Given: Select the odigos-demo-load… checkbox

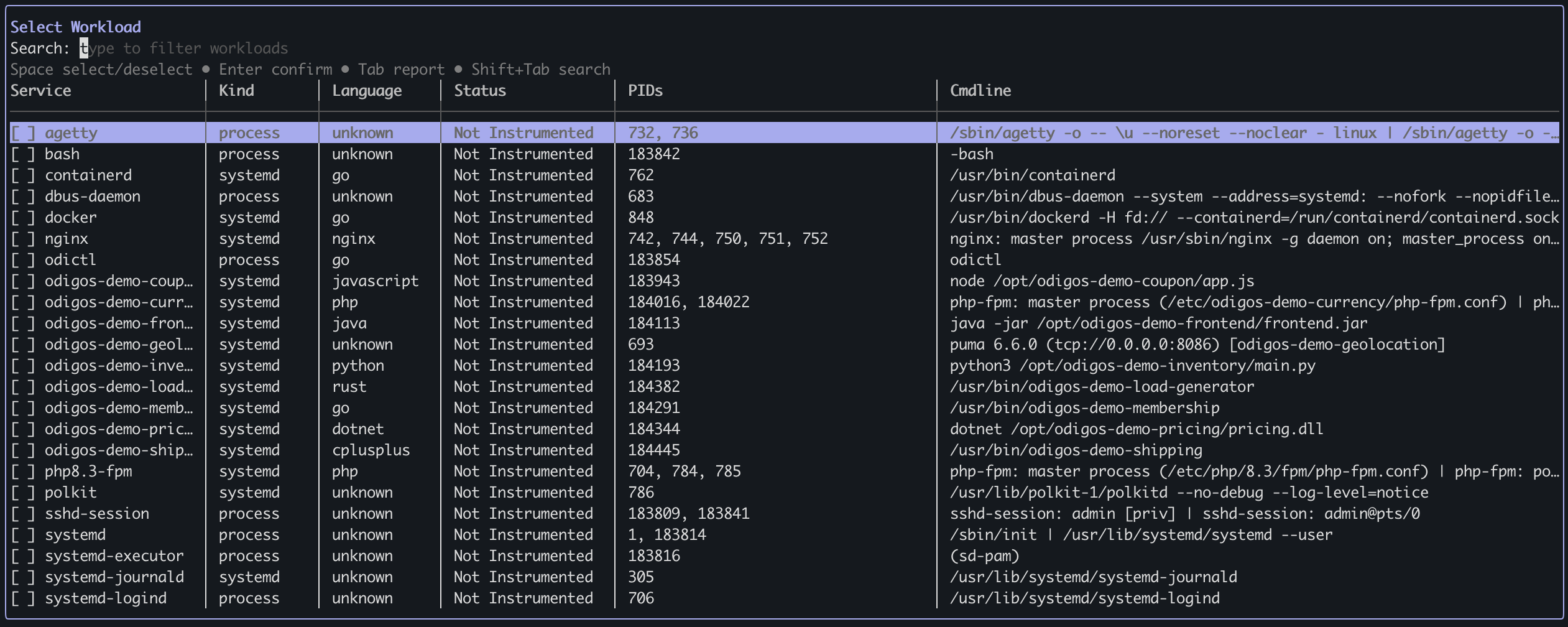Looking at the screenshot, I should (23, 386).
